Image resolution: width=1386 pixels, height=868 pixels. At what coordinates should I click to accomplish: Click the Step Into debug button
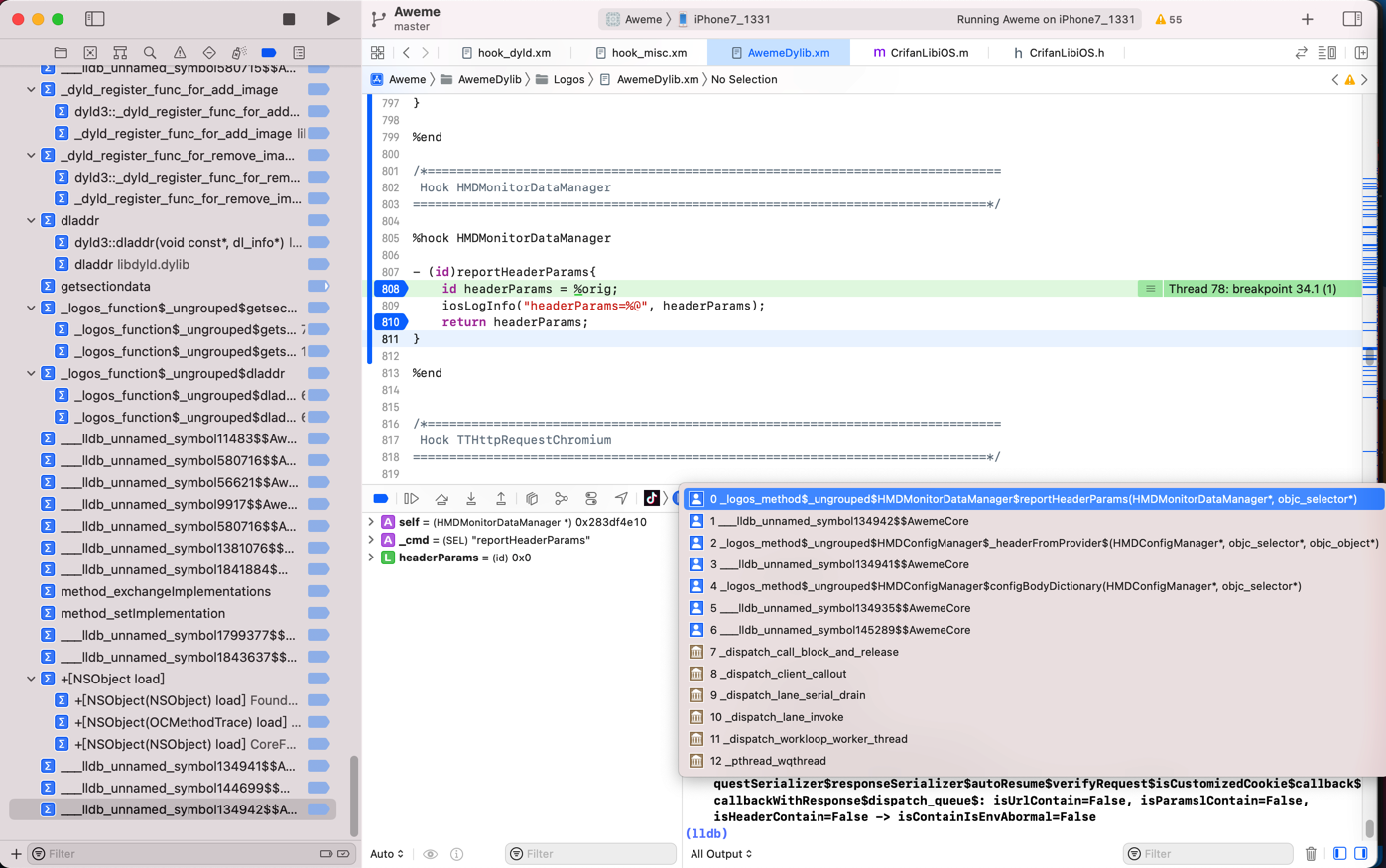(471, 499)
